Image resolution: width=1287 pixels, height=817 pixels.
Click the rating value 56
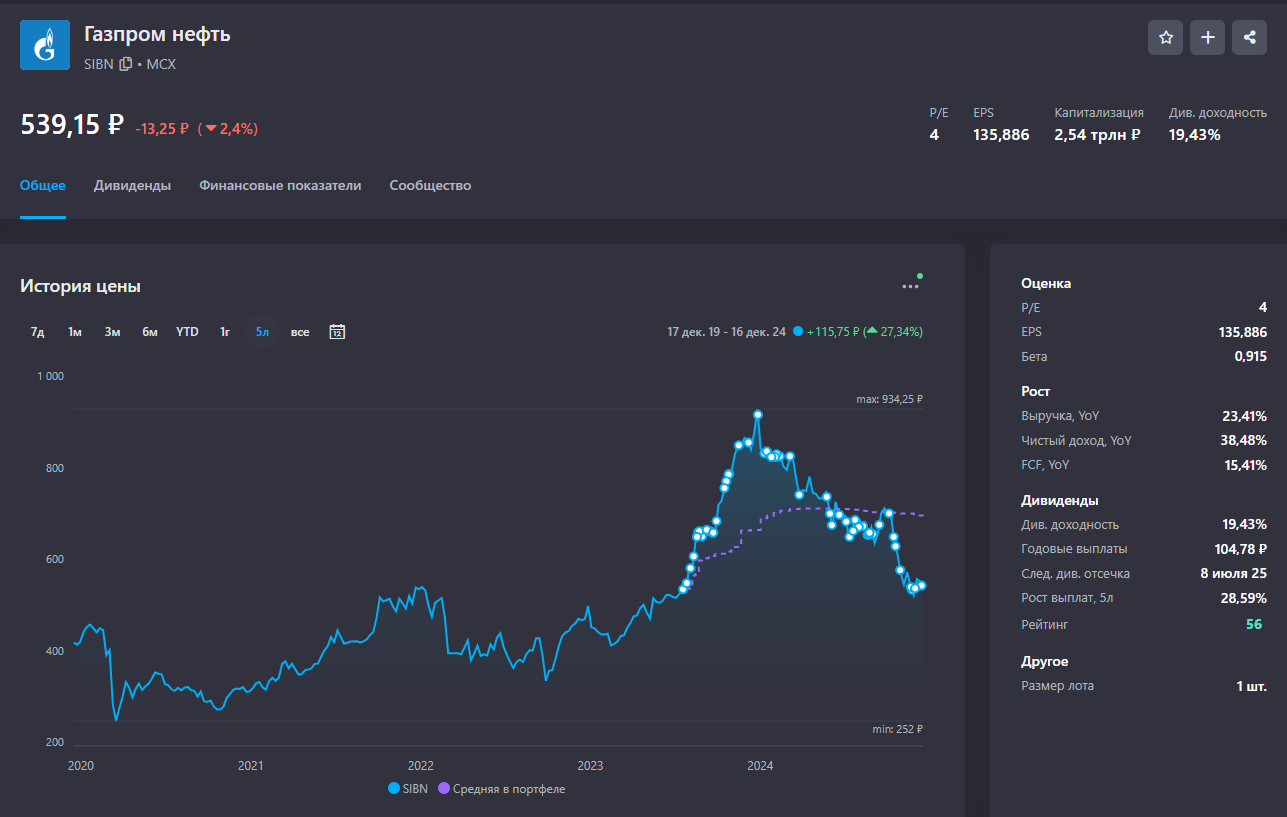pyautogui.click(x=1253, y=624)
